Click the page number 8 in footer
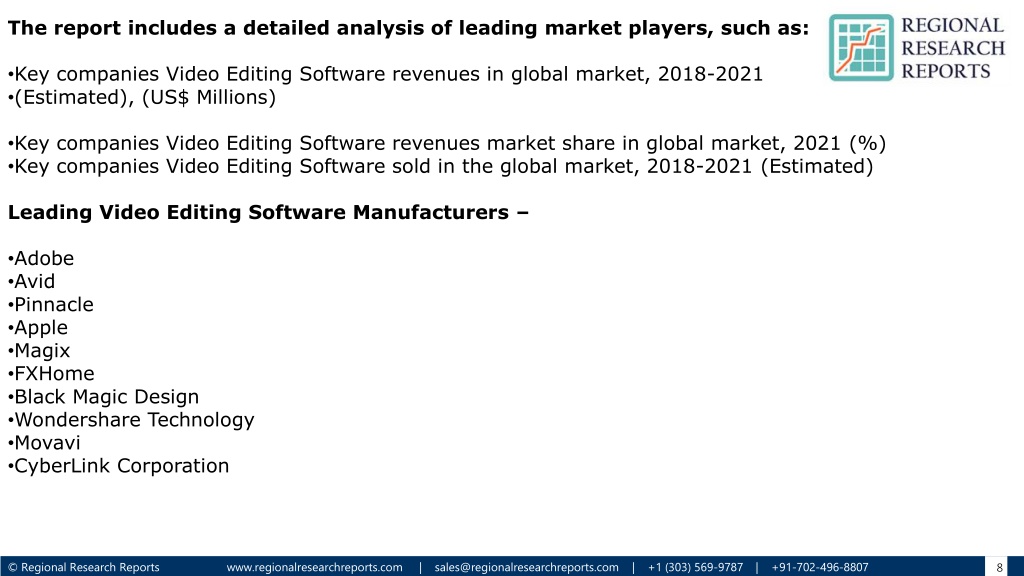 pyautogui.click(x=999, y=568)
